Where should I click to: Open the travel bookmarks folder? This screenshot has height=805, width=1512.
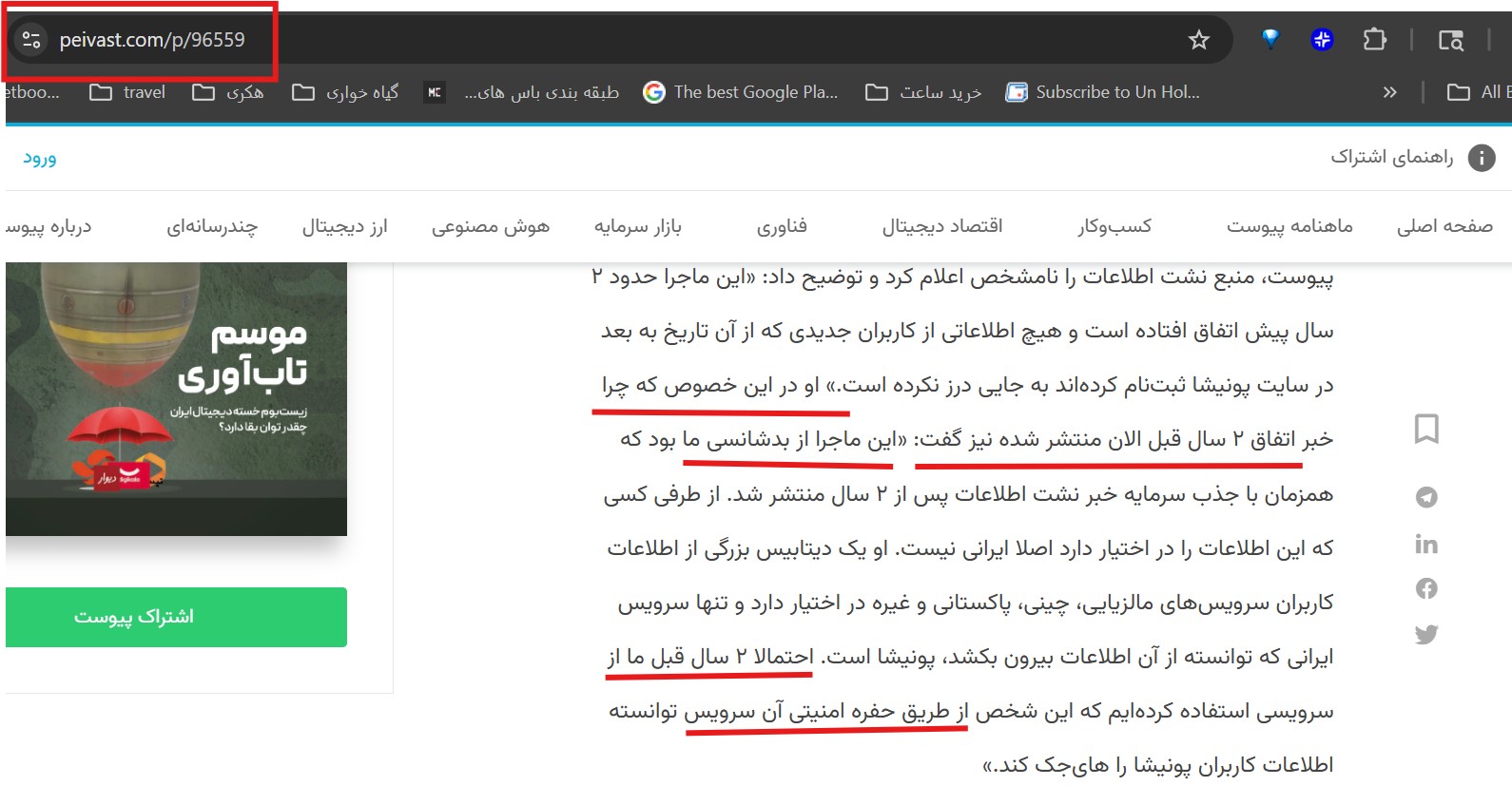click(x=127, y=92)
